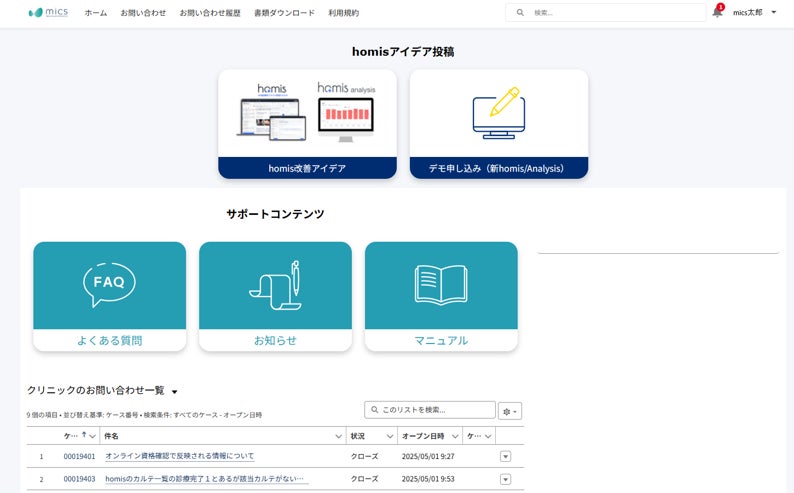The height and width of the screenshot is (493, 794).
Task: Open case number 00019403 link
Action: tap(79, 479)
